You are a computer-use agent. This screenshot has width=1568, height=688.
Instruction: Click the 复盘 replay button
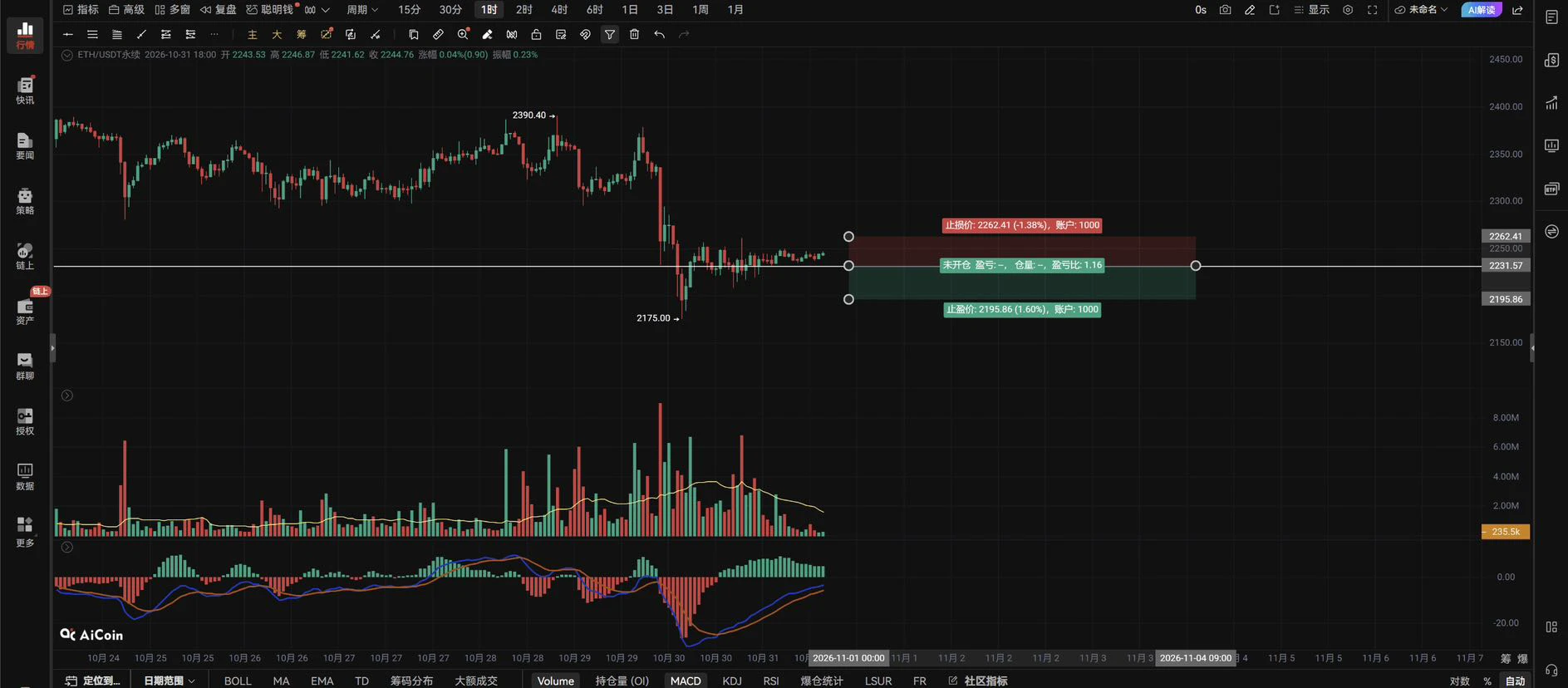(x=219, y=10)
